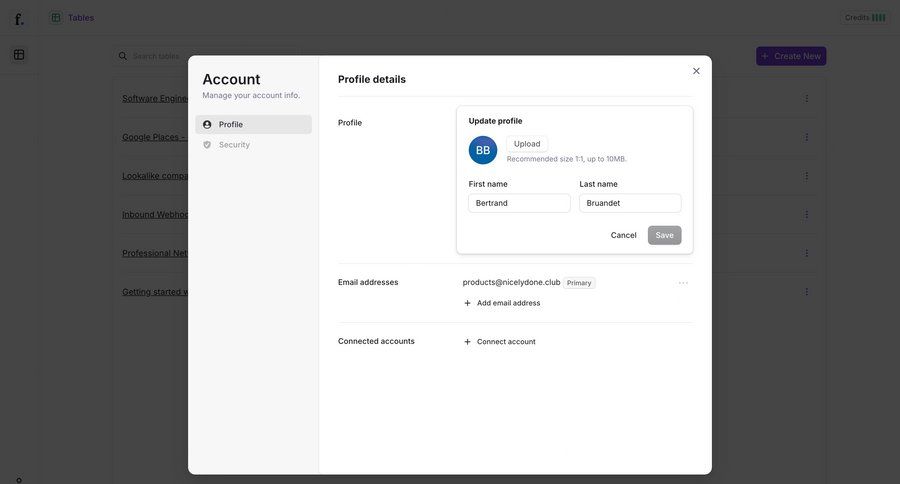Click the shield icon next to Security
The image size is (900, 484).
(x=207, y=145)
